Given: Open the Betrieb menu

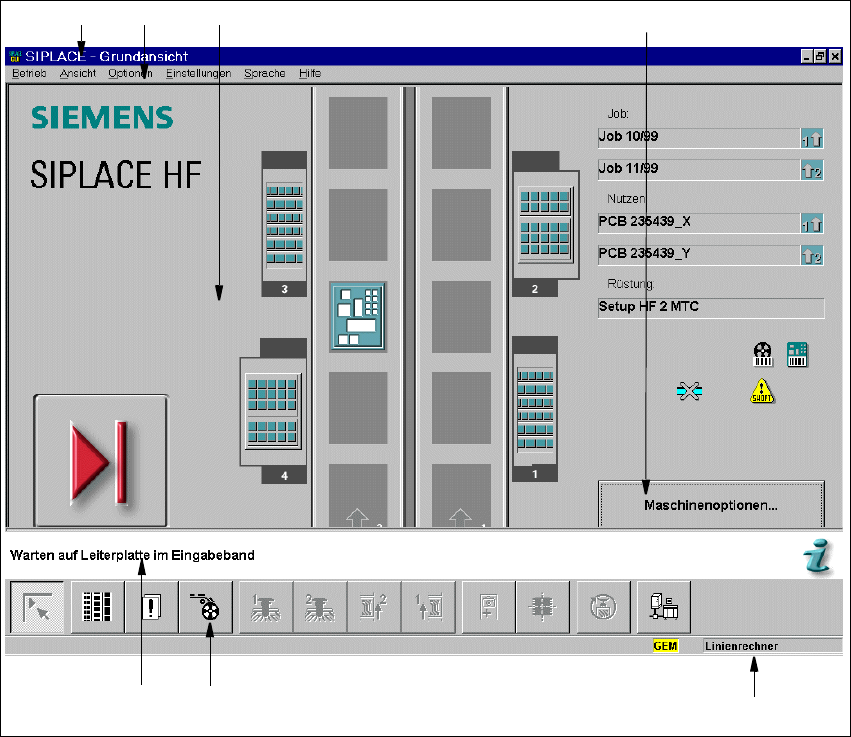Looking at the screenshot, I should (29, 73).
